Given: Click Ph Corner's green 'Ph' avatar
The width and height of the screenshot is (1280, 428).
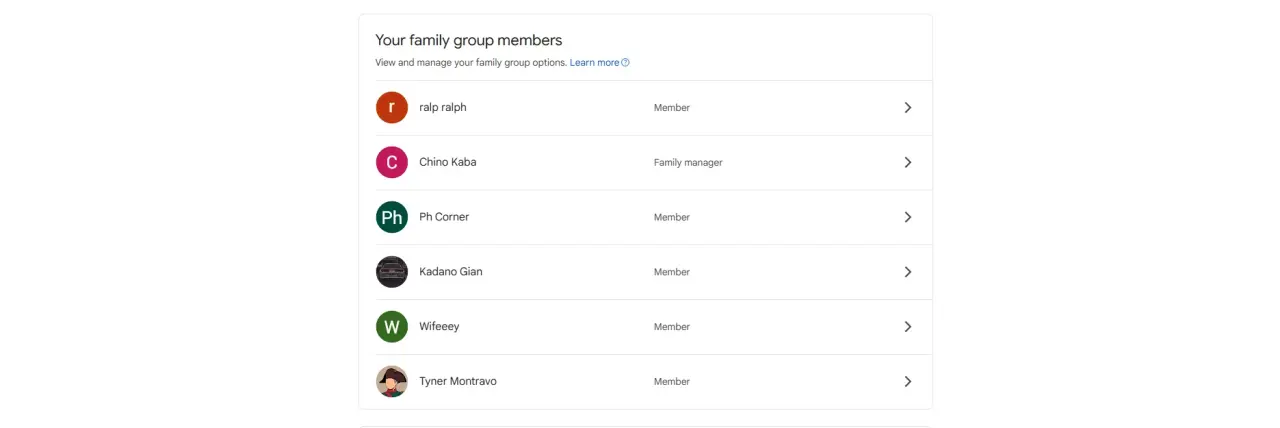Looking at the screenshot, I should pos(392,217).
